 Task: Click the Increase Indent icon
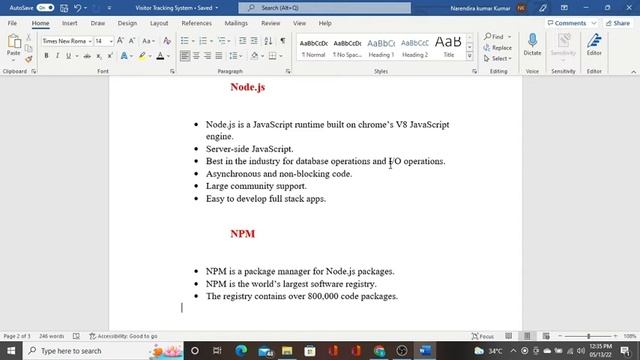point(254,41)
